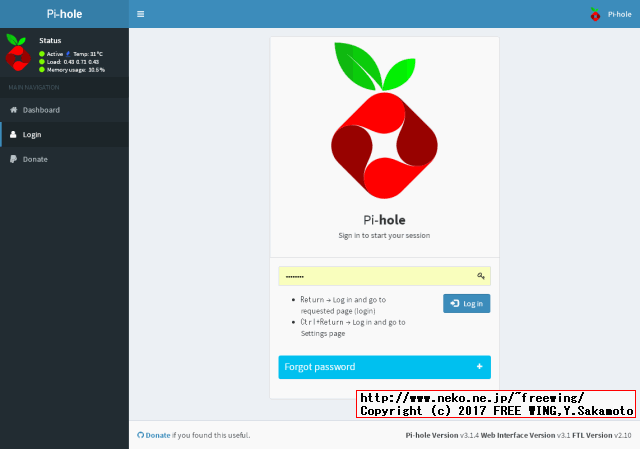The height and width of the screenshot is (449, 640).
Task: Click the Log in button
Action: tap(467, 304)
